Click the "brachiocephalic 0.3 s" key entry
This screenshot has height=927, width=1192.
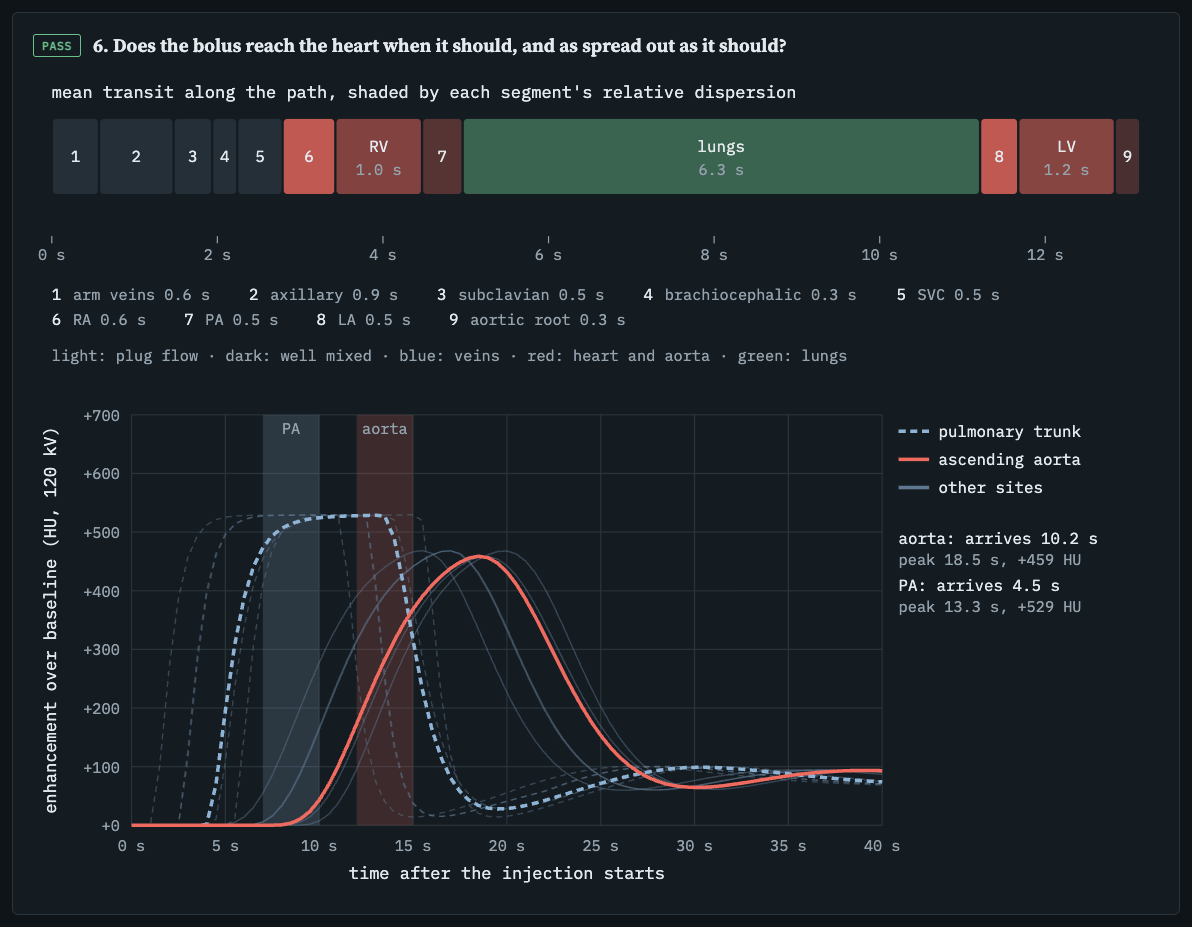tap(750, 295)
